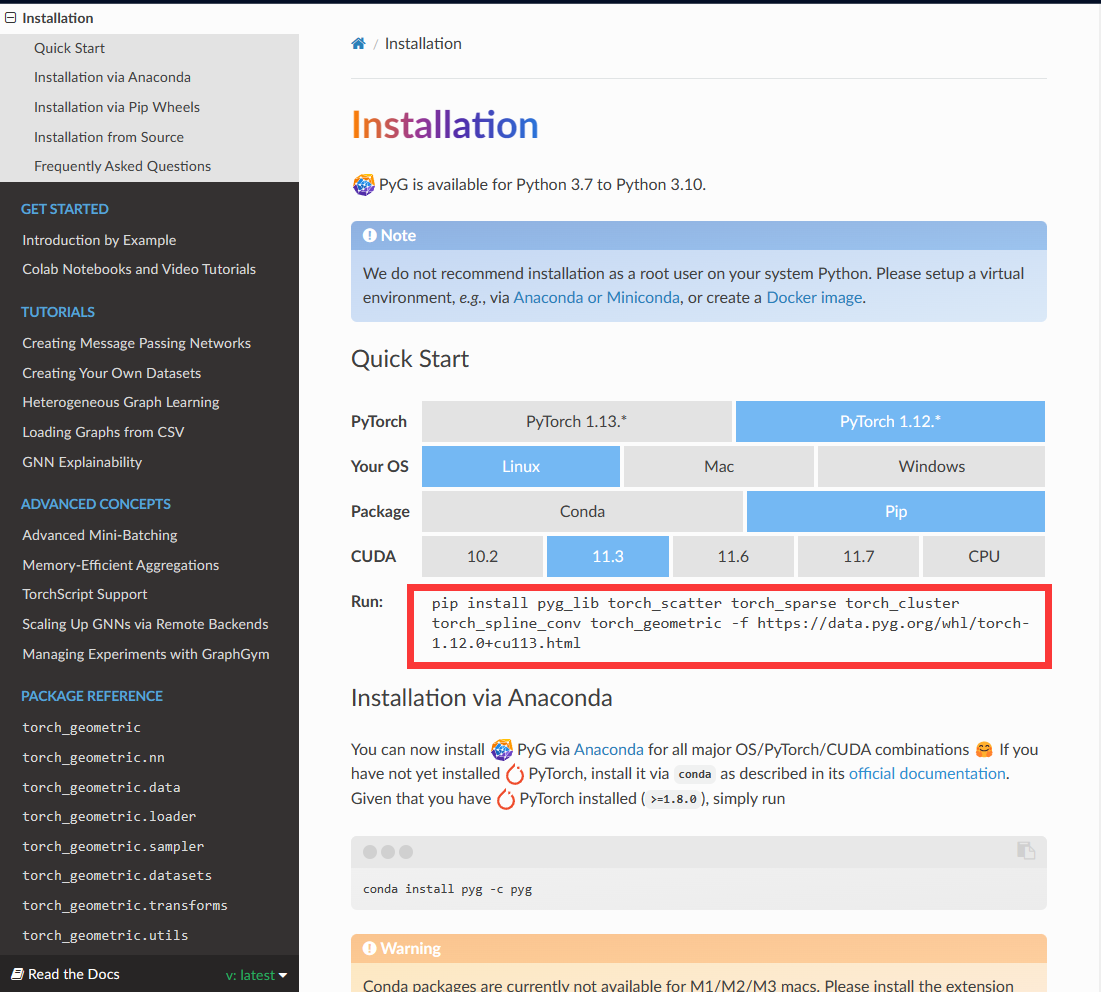Collapse the Installation section in the sidebar
The width and height of the screenshot is (1101, 992).
click(x=11, y=18)
